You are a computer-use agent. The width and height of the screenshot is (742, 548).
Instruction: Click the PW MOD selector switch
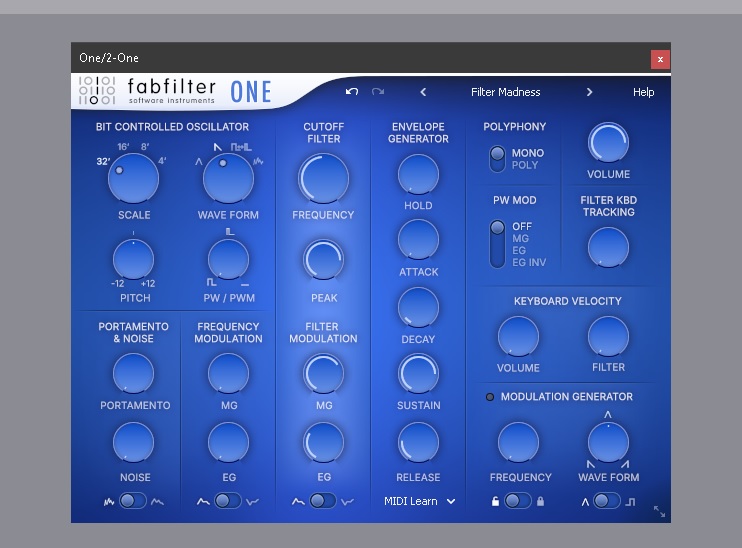tap(497, 244)
